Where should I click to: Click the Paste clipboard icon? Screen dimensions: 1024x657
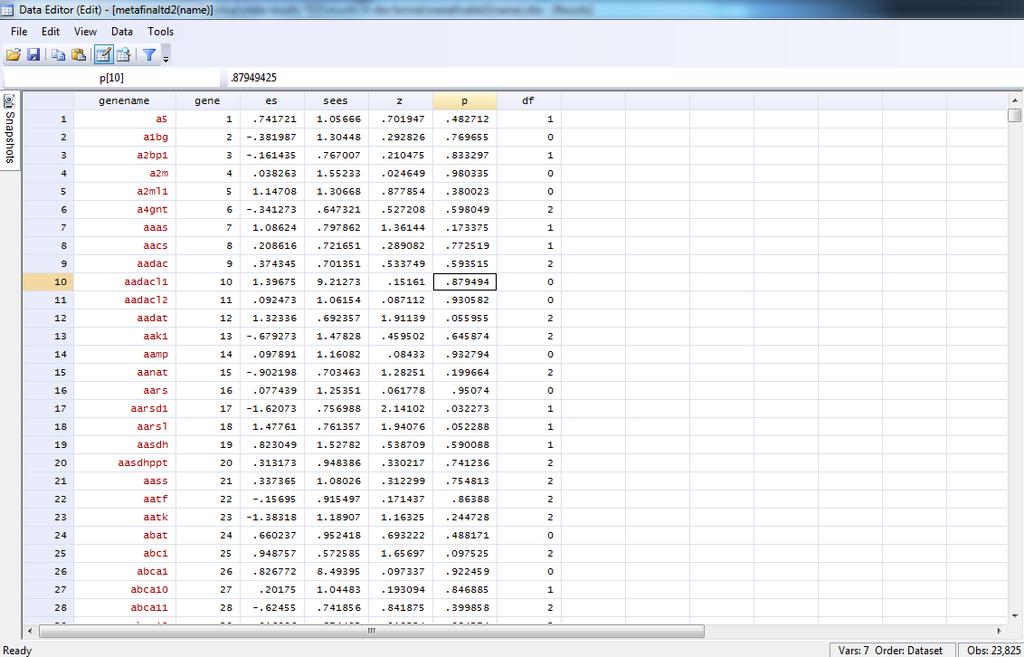tap(78, 55)
